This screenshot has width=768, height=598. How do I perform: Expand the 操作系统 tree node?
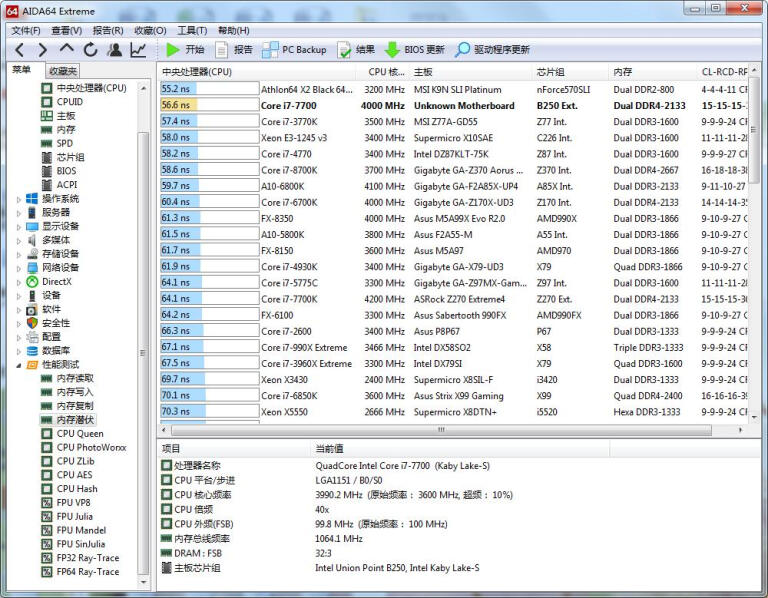tap(19, 199)
